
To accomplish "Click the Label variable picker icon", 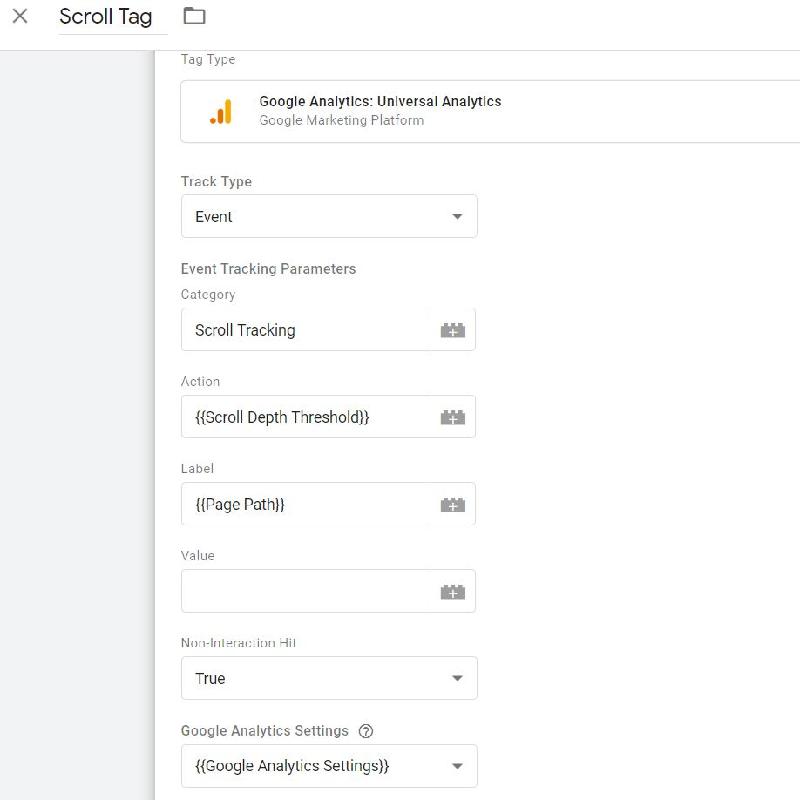I will pos(453,505).
